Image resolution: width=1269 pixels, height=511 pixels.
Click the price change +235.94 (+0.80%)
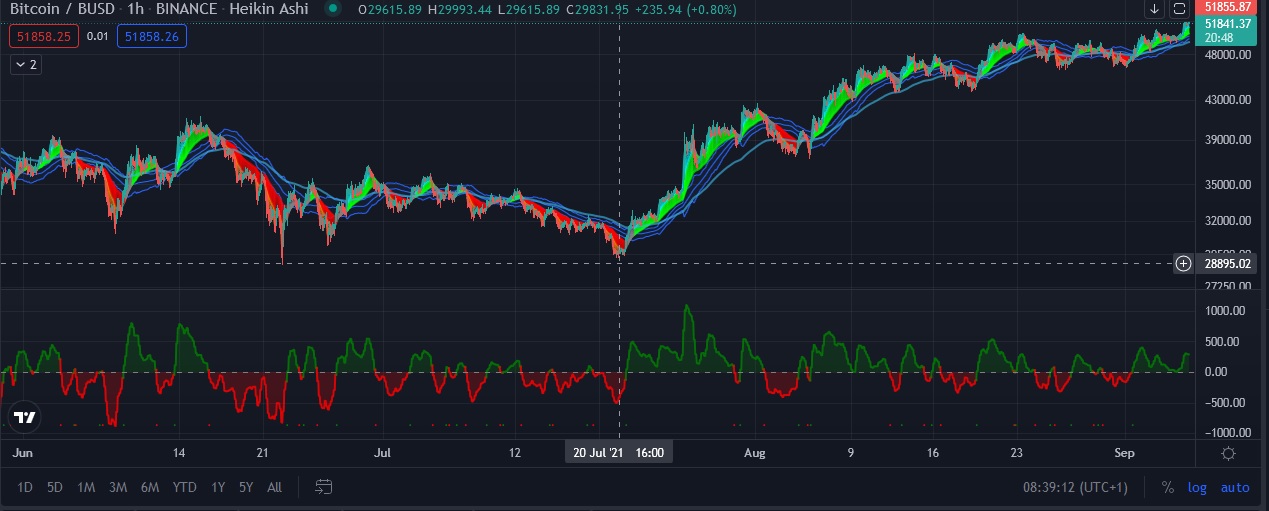(685, 10)
